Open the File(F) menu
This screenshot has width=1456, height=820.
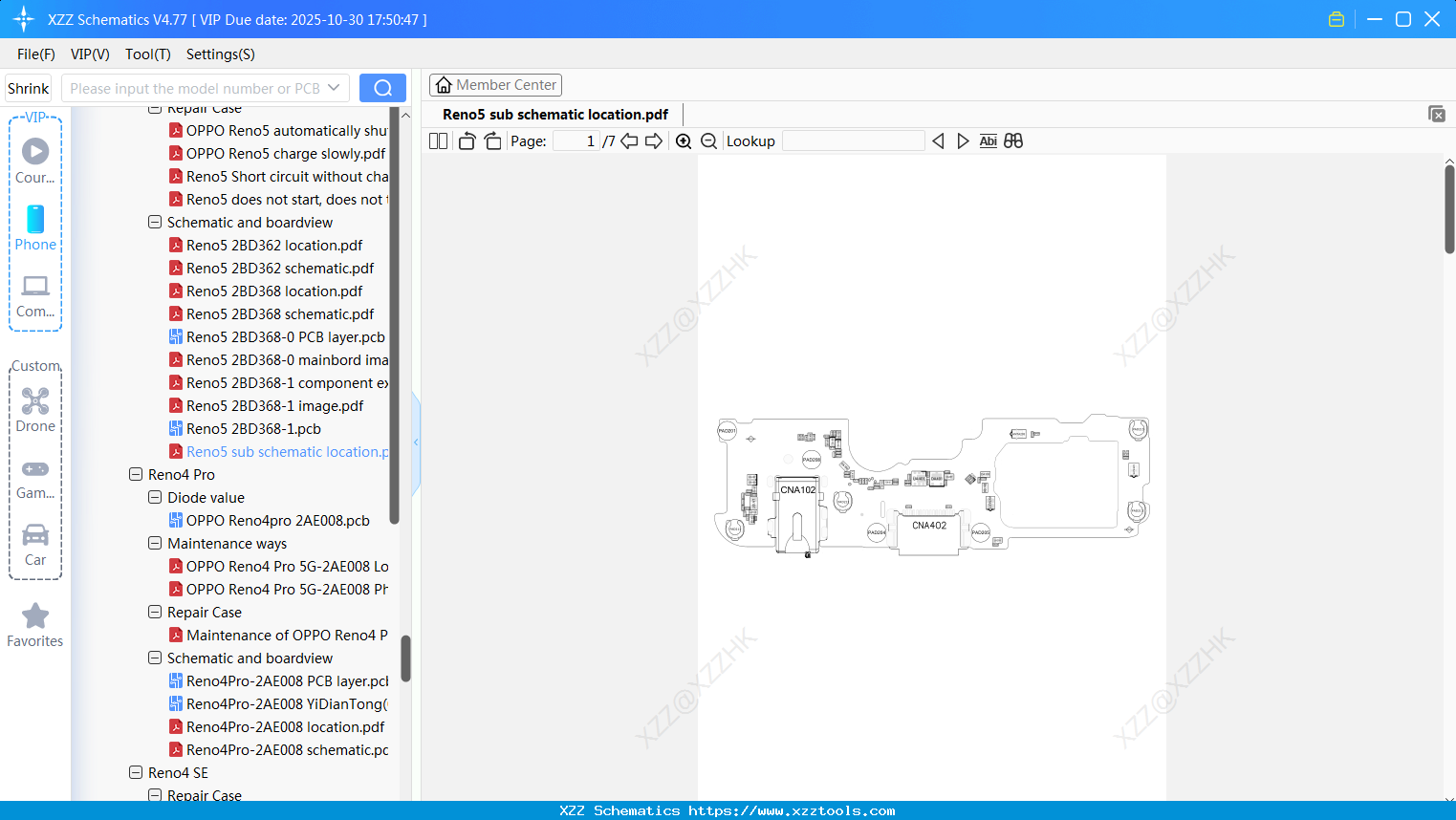[36, 54]
